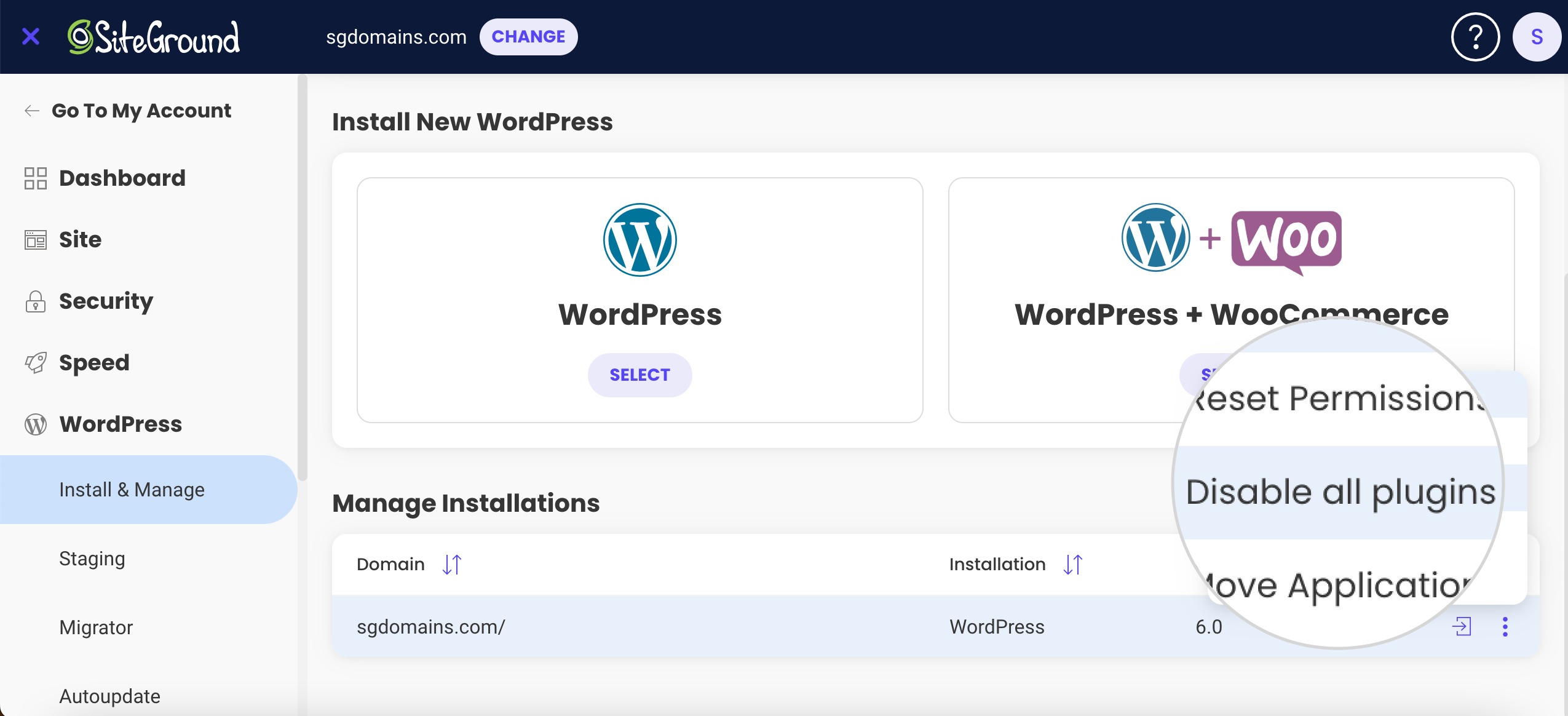Sort installations by Installation column

coord(1072,564)
